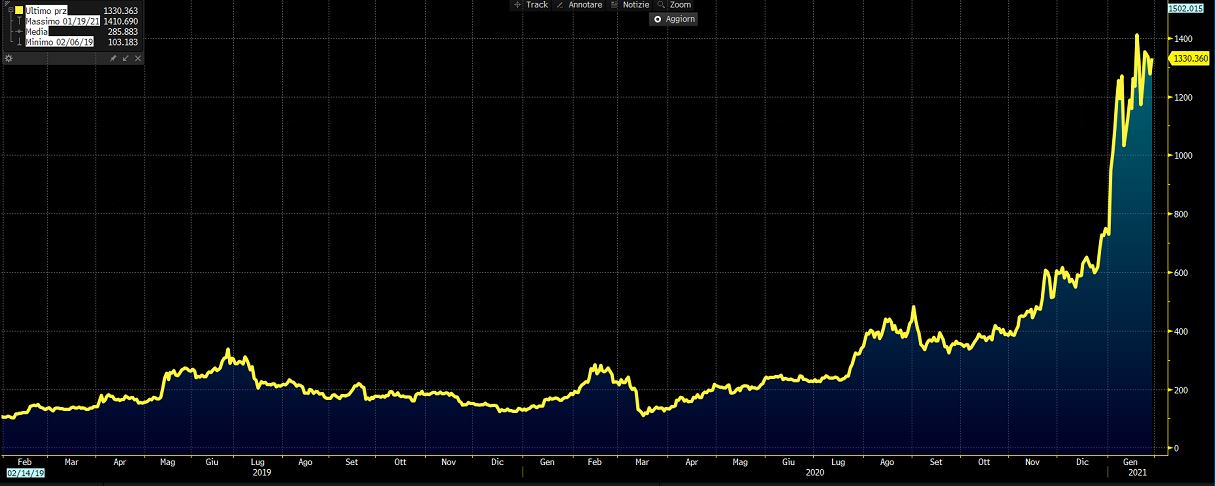
Task: Toggle the Aggiorn radio button
Action: (x=657, y=19)
